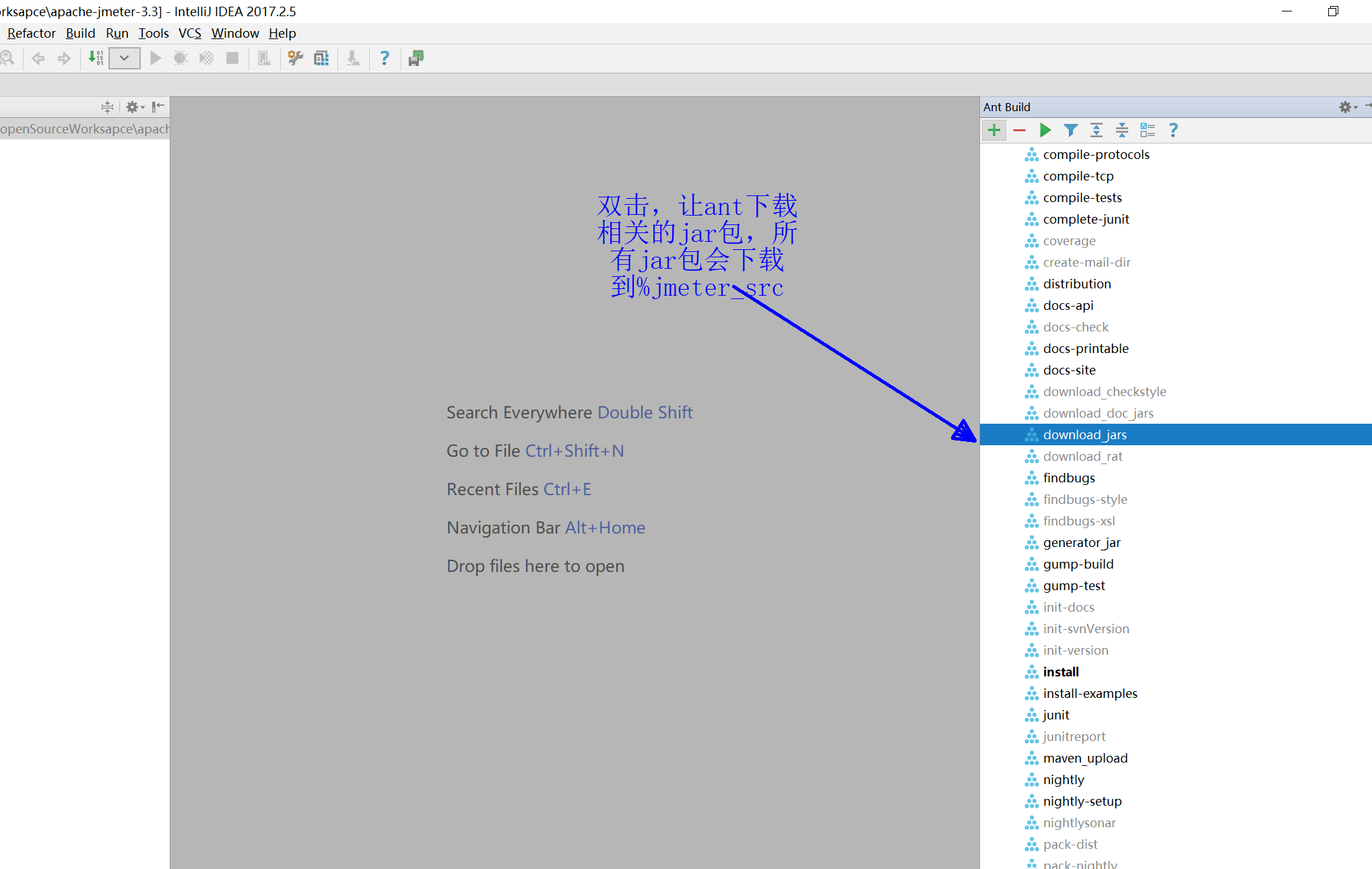Click the Add Ant build file icon
Image resolution: width=1372 pixels, height=869 pixels.
click(994, 130)
